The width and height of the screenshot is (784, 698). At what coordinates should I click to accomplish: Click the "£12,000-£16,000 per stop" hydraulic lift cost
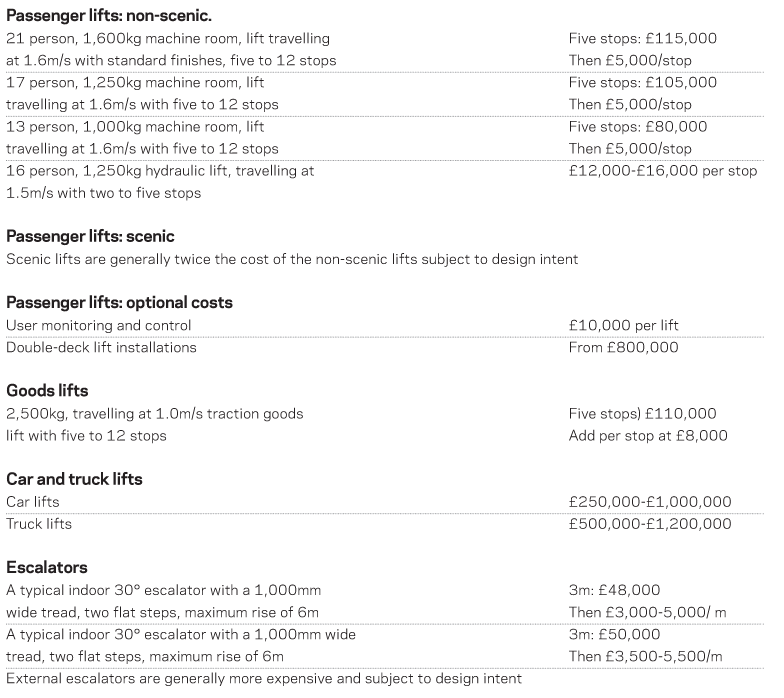point(663,171)
